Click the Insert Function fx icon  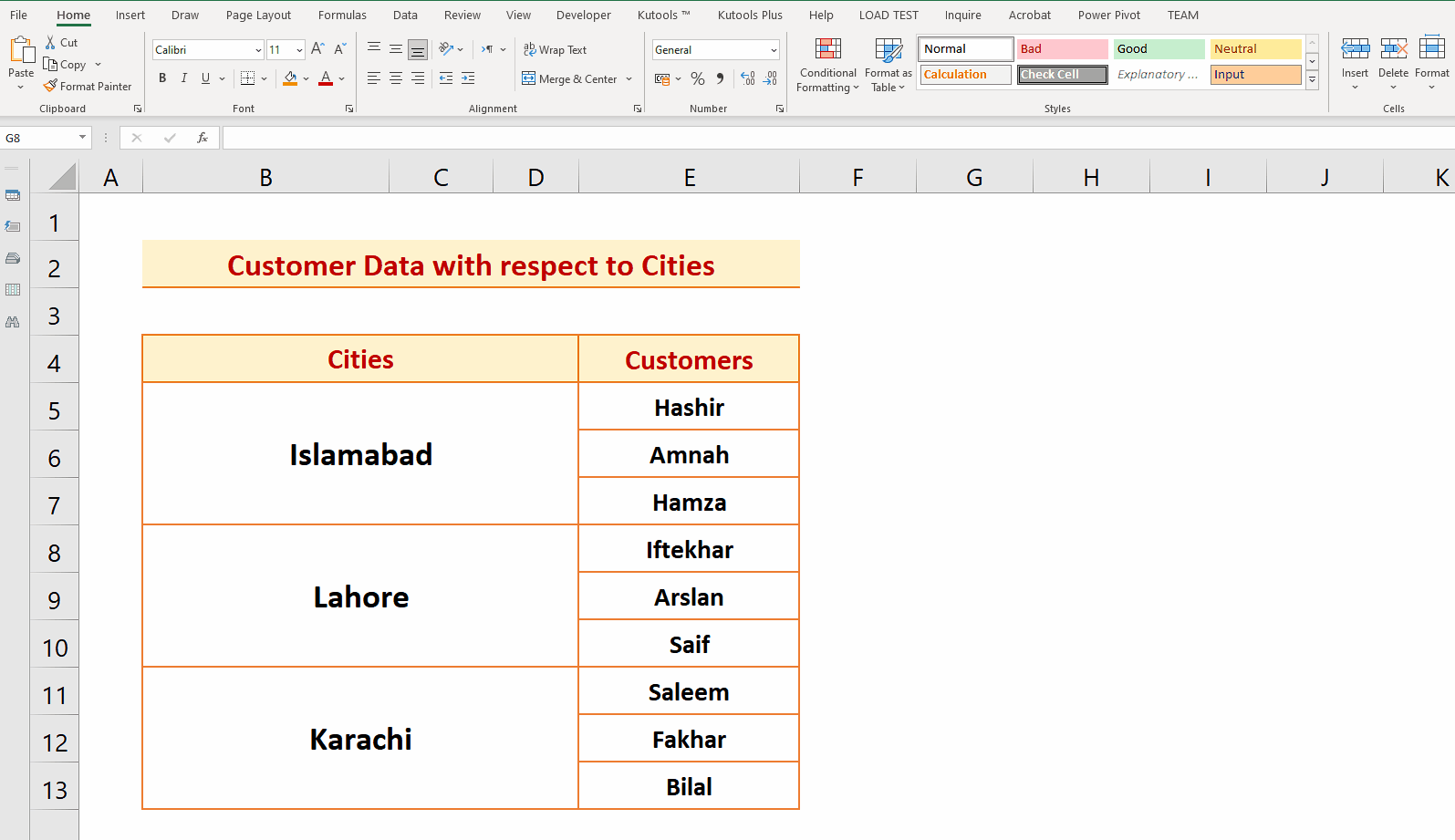[x=203, y=138]
